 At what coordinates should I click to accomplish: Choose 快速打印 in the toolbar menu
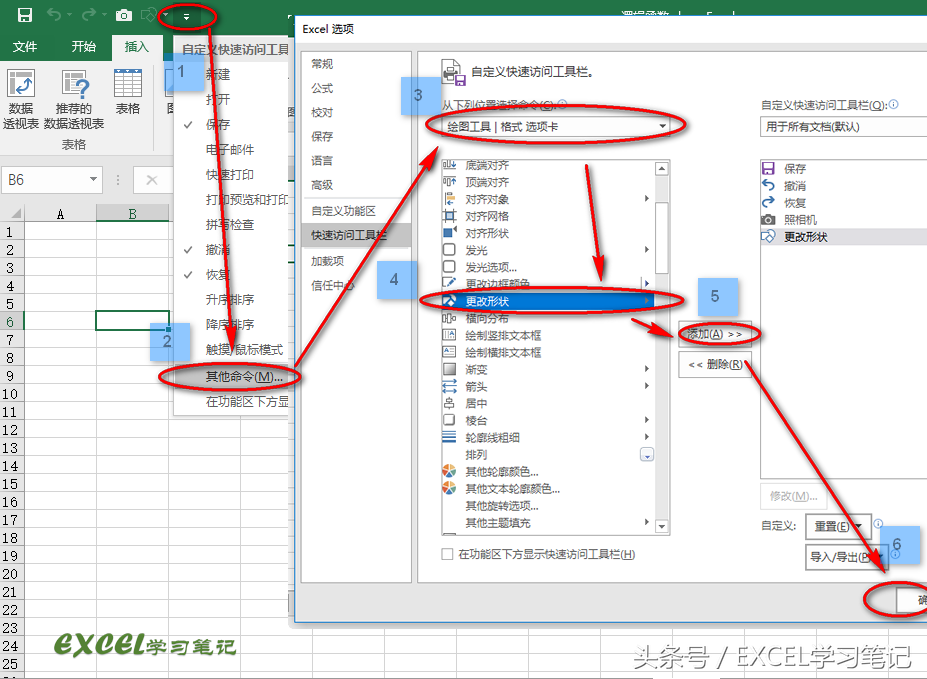pos(230,175)
